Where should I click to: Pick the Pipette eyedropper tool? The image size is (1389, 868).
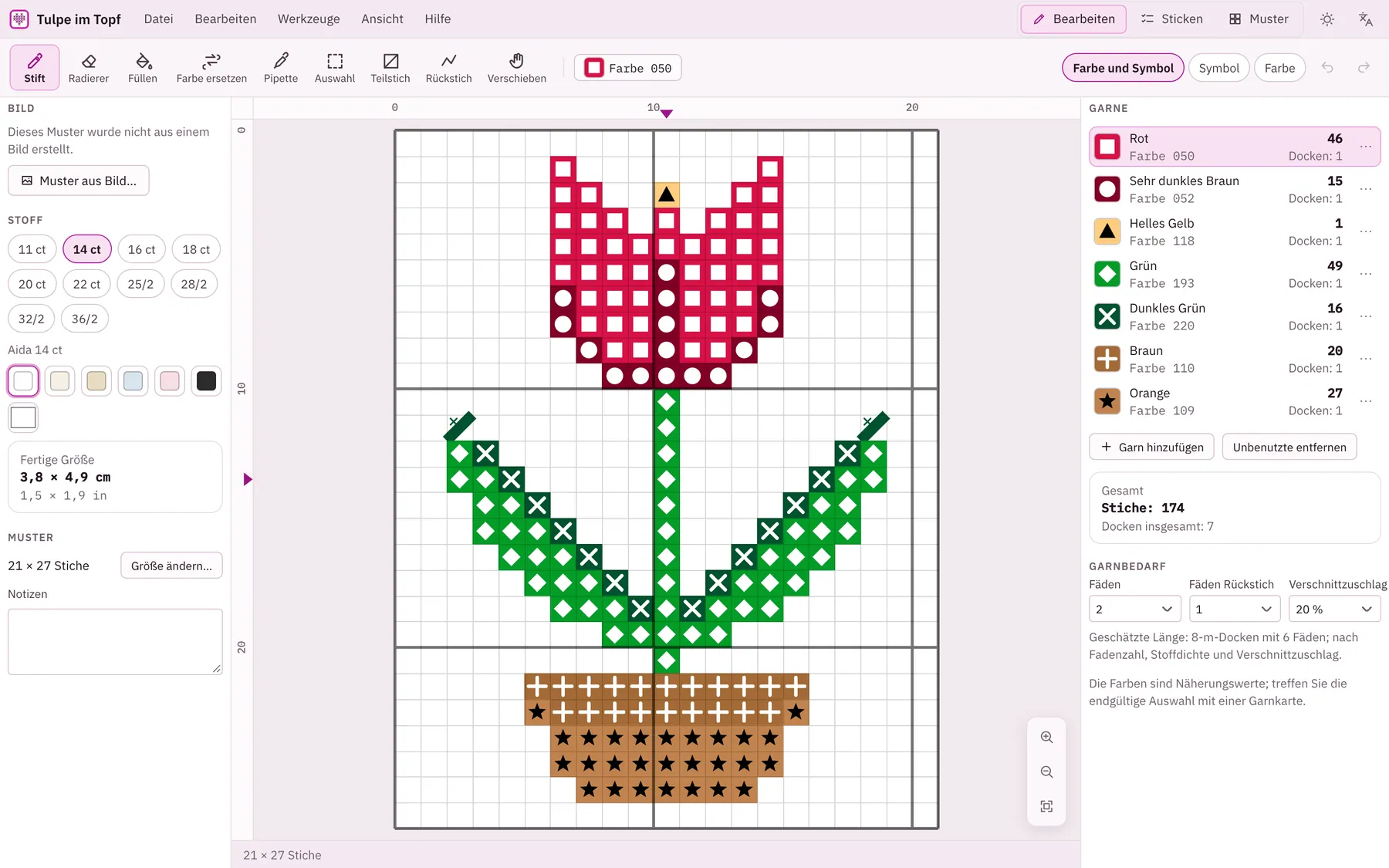pyautogui.click(x=281, y=68)
